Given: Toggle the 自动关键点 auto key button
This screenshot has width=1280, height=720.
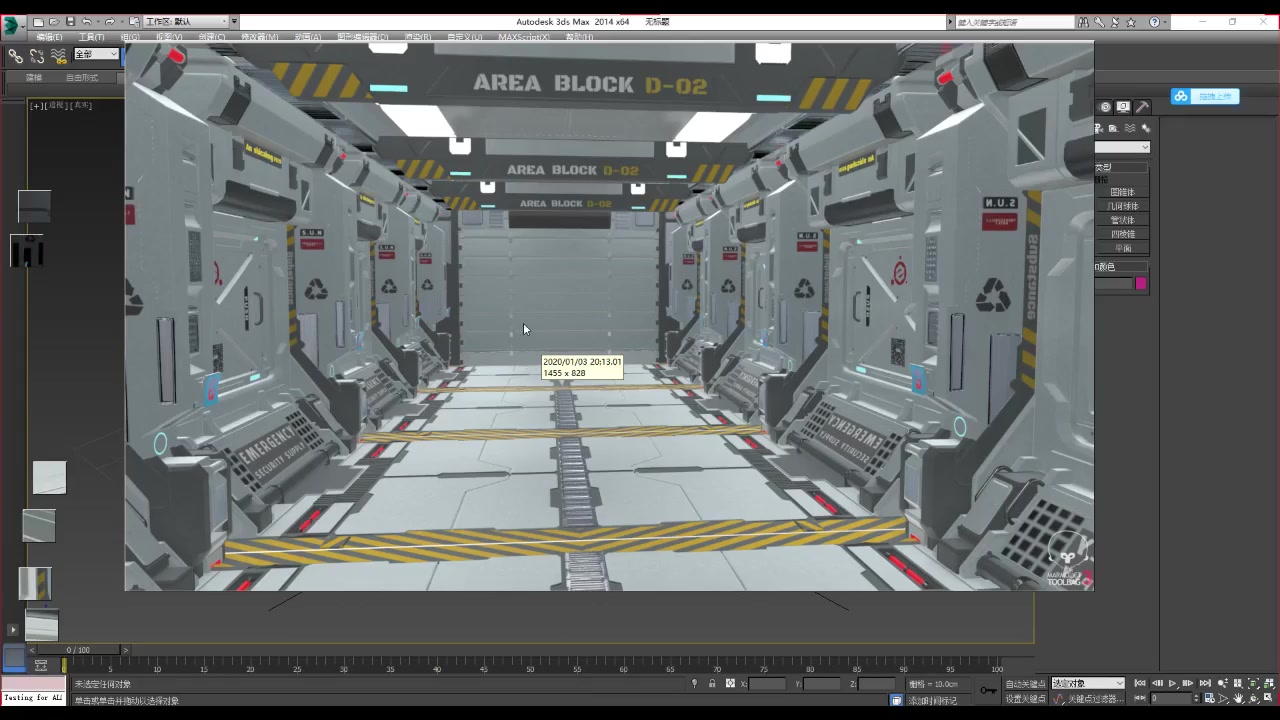Looking at the screenshot, I should [1025, 683].
